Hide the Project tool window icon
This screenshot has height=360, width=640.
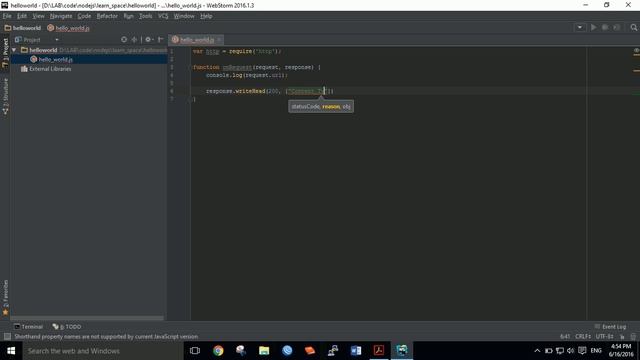pyautogui.click(x=160, y=40)
